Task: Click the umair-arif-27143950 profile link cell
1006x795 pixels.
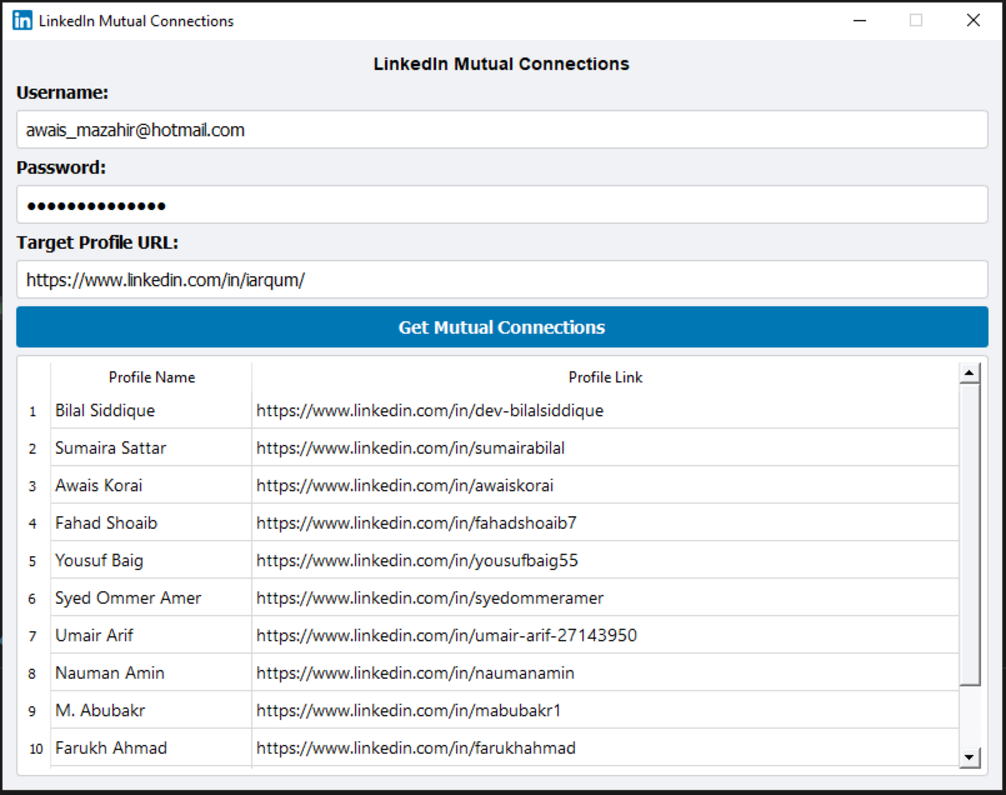Action: pos(605,635)
